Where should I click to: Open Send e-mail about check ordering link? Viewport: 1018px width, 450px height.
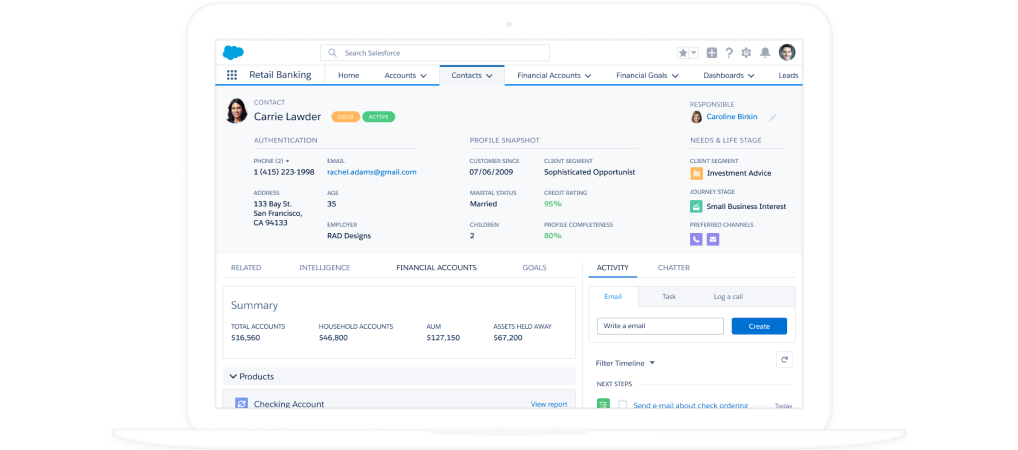coord(691,405)
